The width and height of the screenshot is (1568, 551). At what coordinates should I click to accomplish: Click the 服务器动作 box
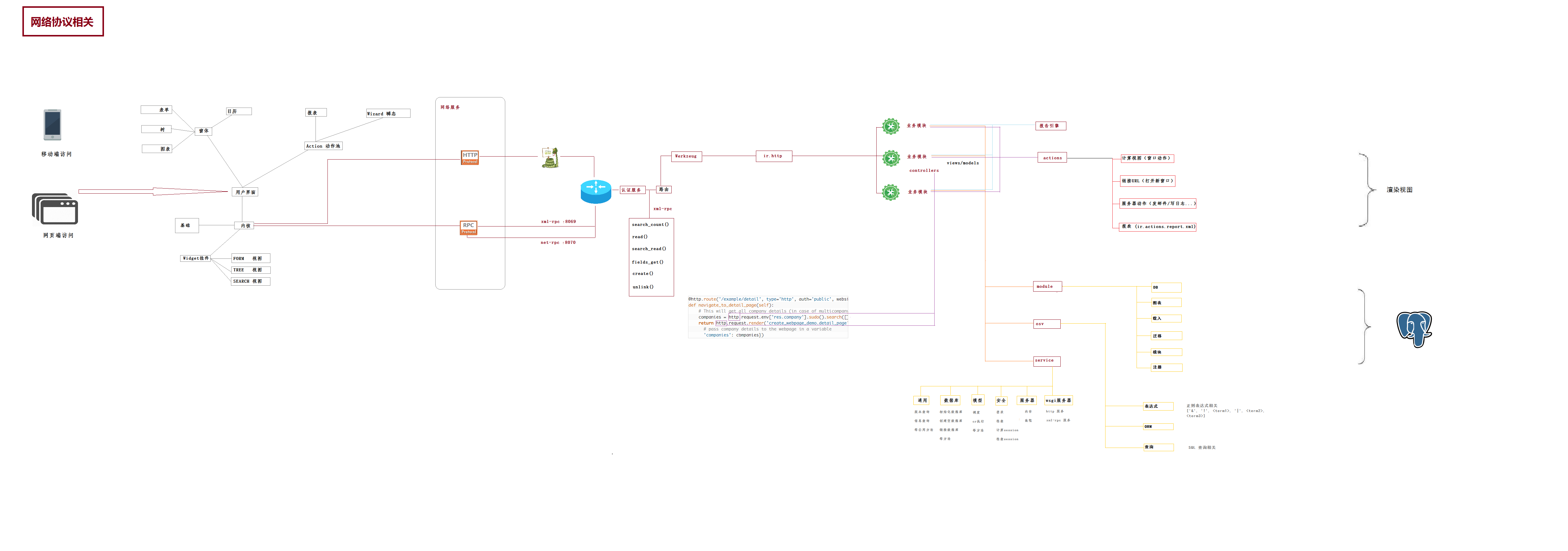1158,203
